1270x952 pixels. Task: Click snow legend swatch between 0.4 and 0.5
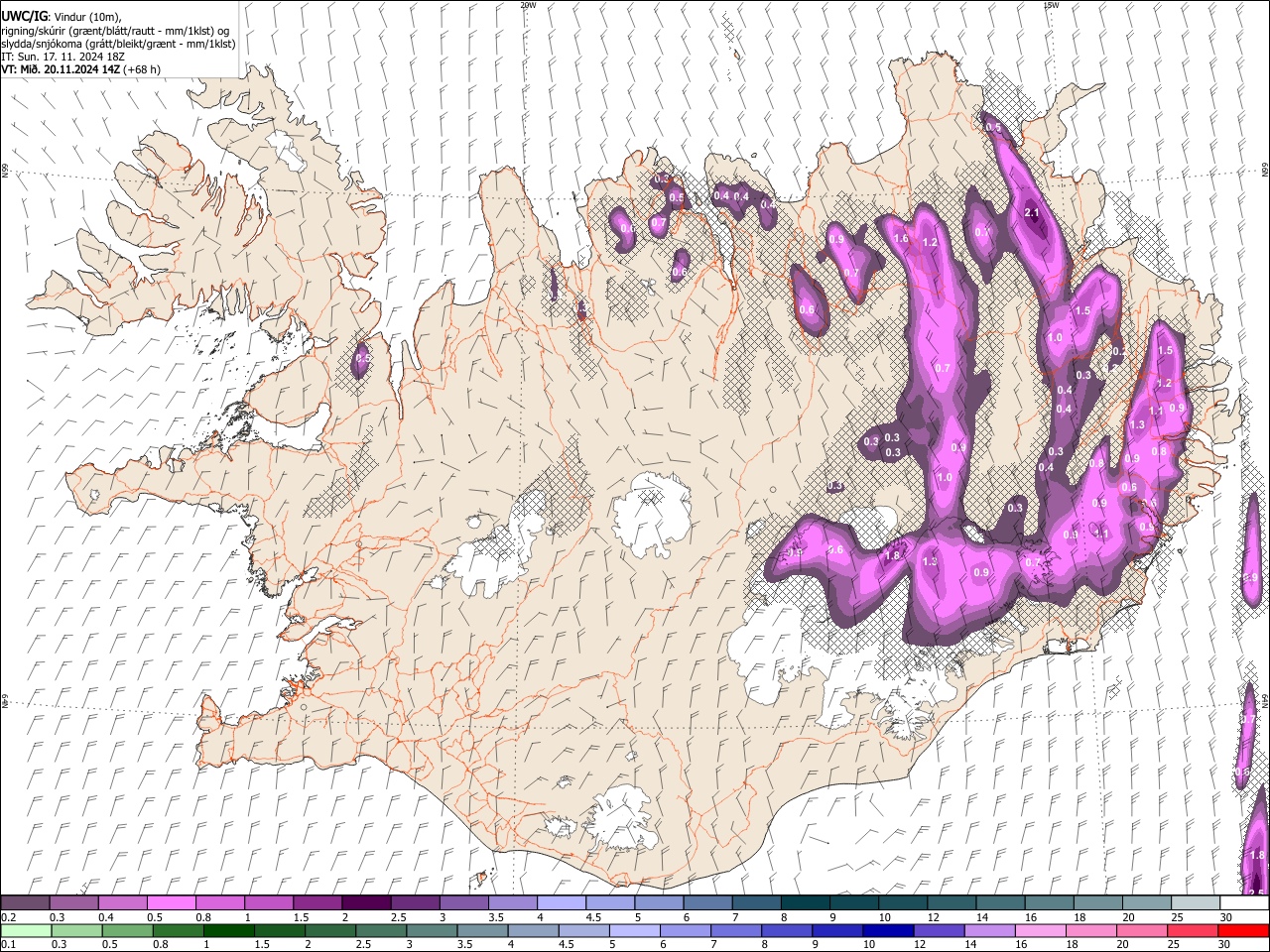tap(122, 902)
